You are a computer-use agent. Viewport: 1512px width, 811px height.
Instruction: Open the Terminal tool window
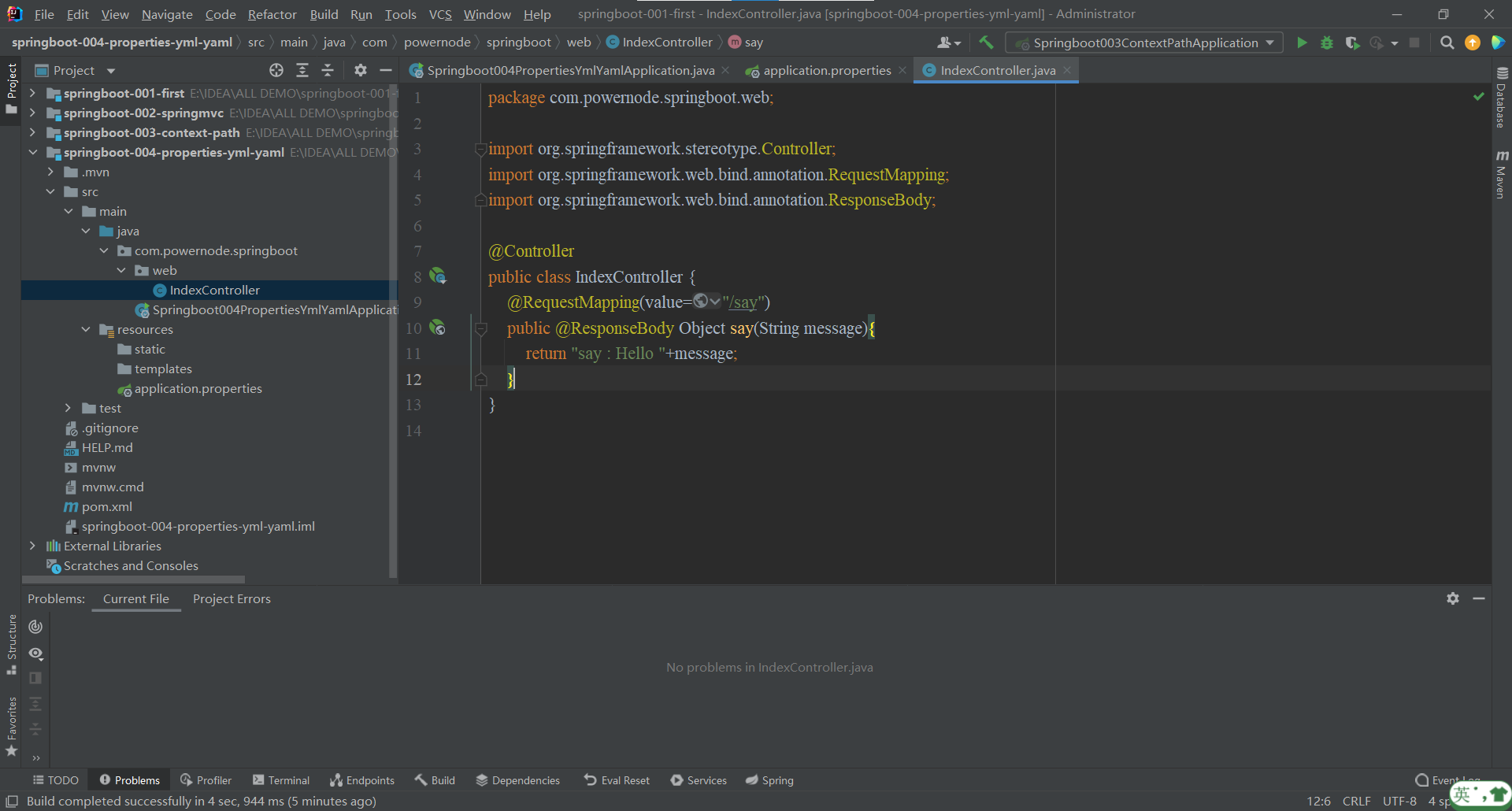pyautogui.click(x=281, y=780)
